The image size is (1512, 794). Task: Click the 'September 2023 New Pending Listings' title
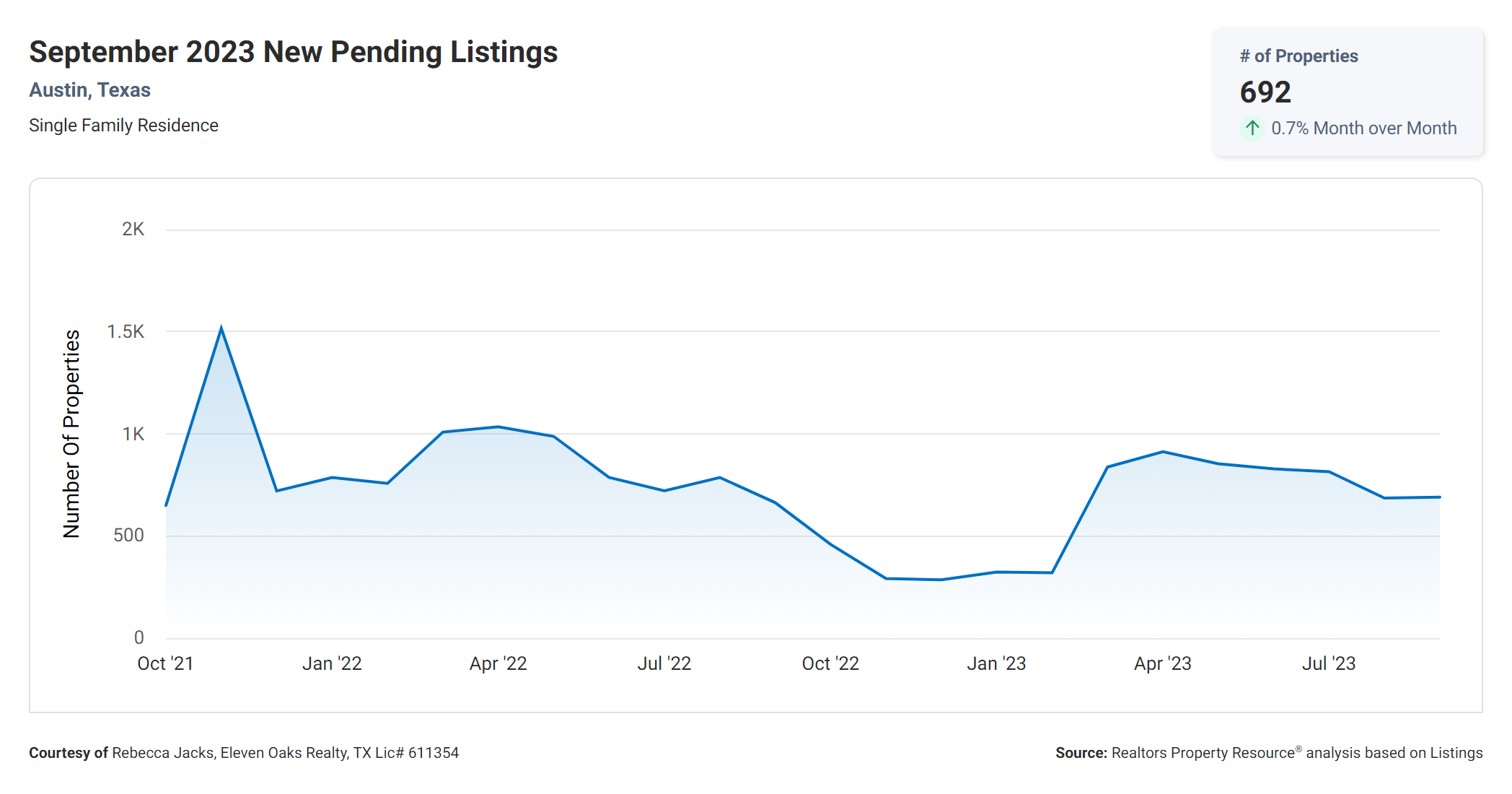[x=293, y=52]
